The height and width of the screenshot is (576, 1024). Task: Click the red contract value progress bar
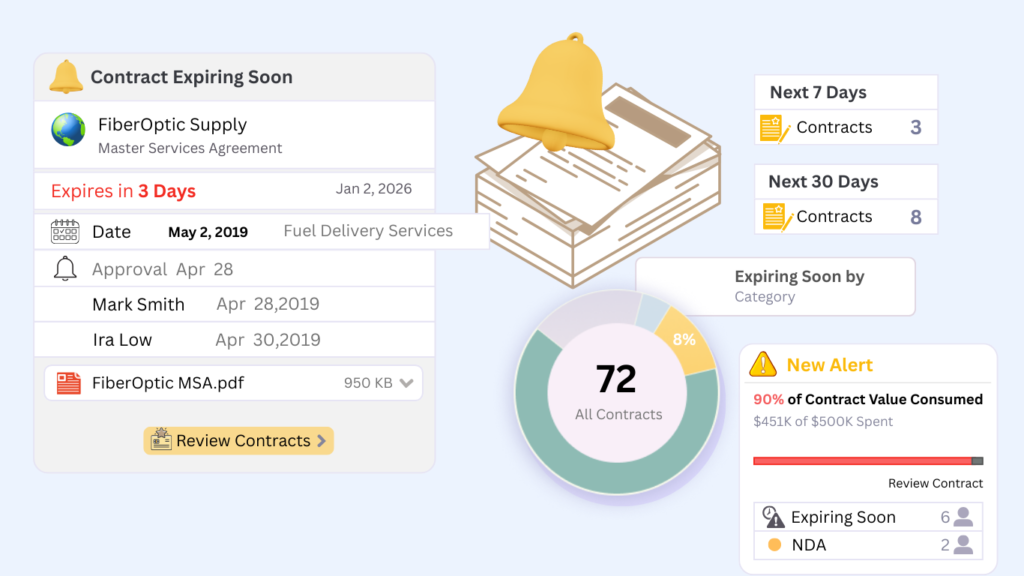tap(862, 461)
